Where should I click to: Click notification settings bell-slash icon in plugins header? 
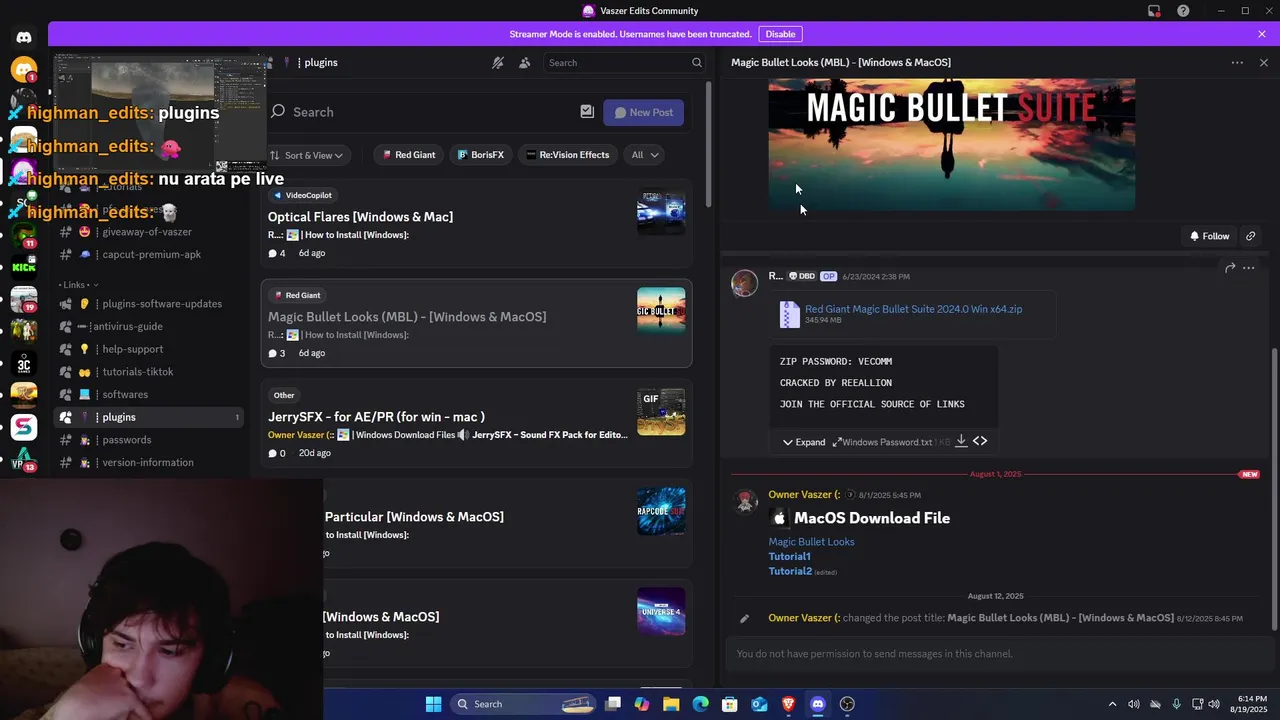tap(497, 62)
